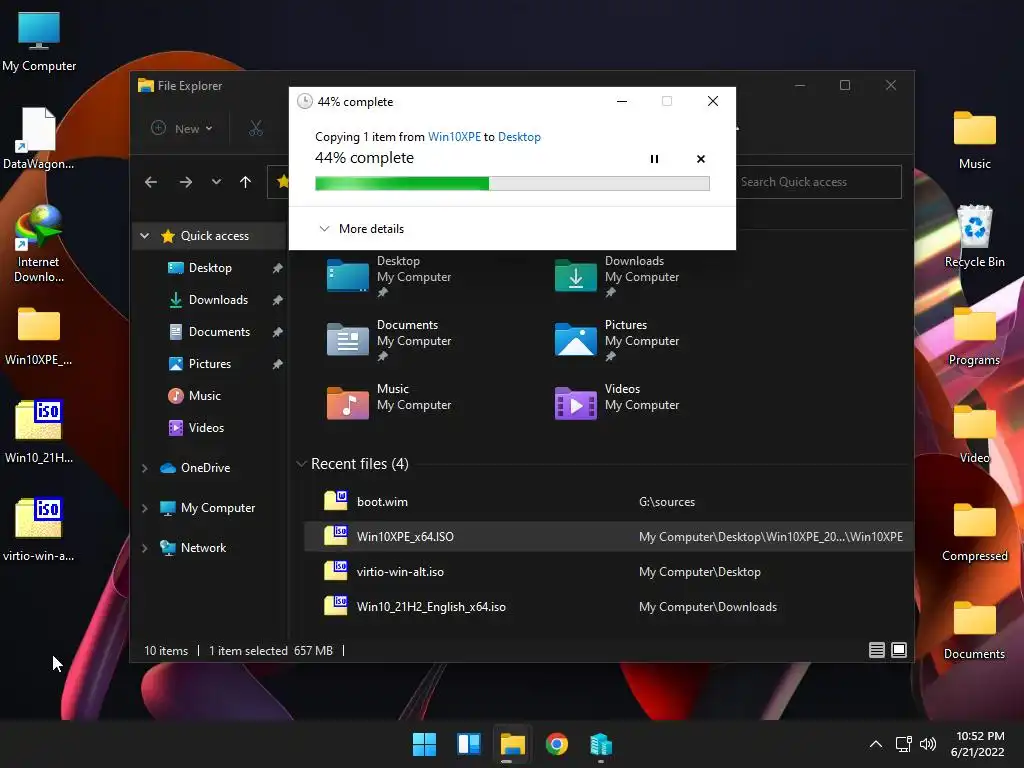Go forward in File Explorer
Image resolution: width=1024 pixels, height=768 pixels.
tap(186, 182)
